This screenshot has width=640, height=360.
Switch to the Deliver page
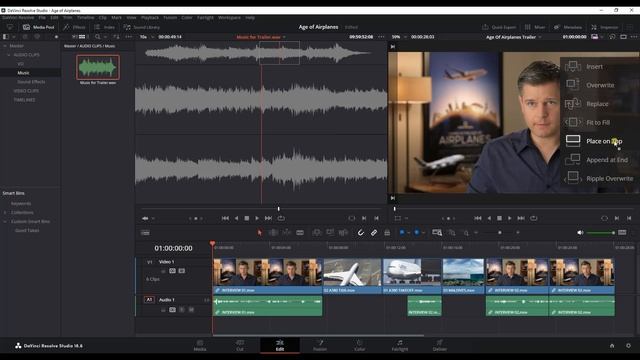point(440,345)
